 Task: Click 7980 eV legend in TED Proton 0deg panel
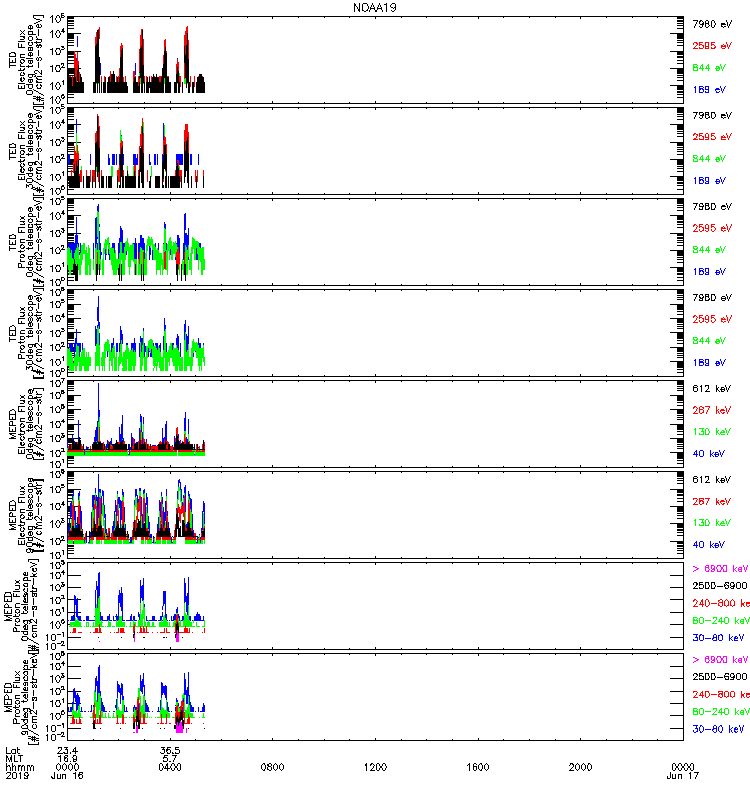(x=712, y=207)
